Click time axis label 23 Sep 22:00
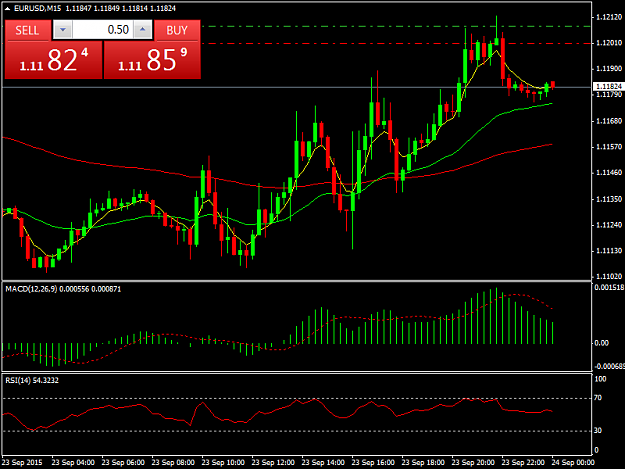The width and height of the screenshot is (625, 469). 523,463
